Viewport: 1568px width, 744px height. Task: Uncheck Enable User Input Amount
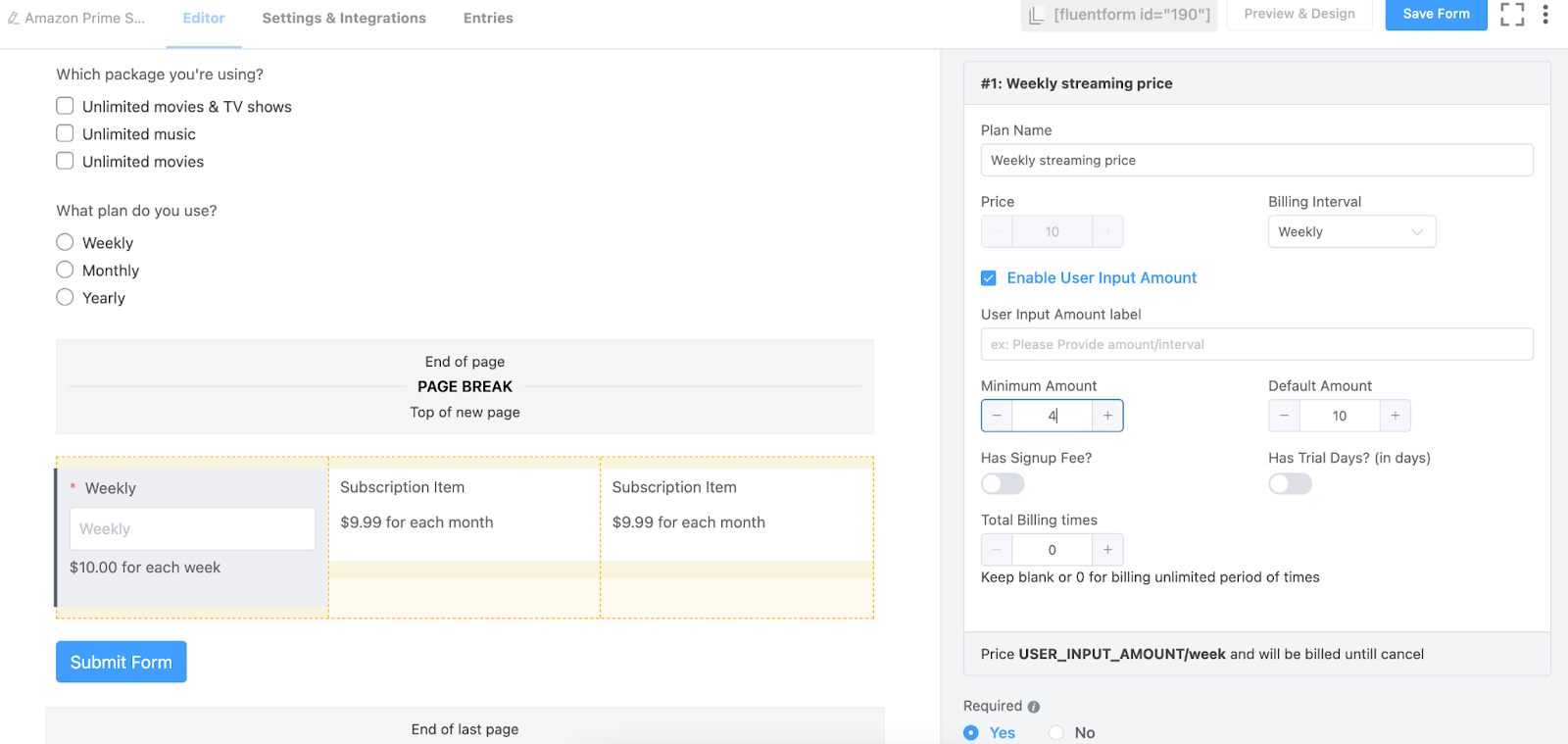click(x=989, y=278)
